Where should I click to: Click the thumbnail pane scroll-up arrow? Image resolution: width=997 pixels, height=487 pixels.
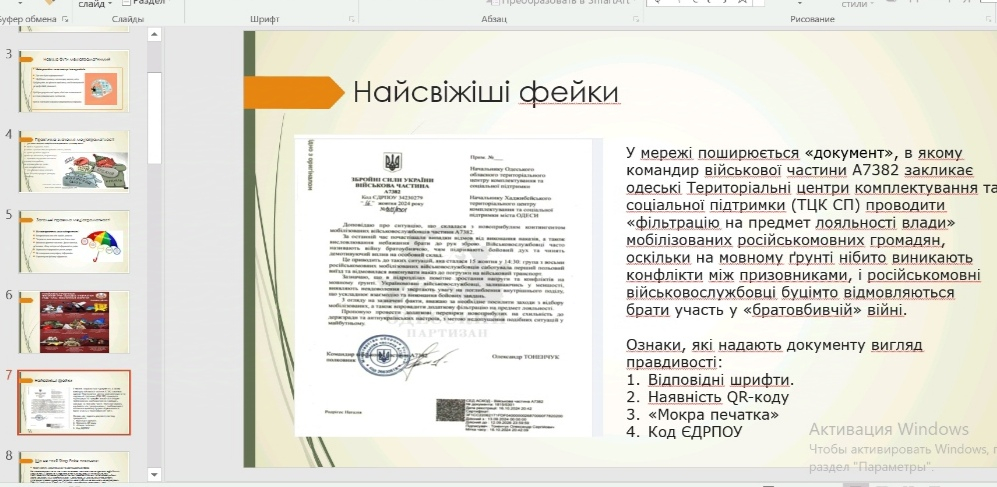155,34
